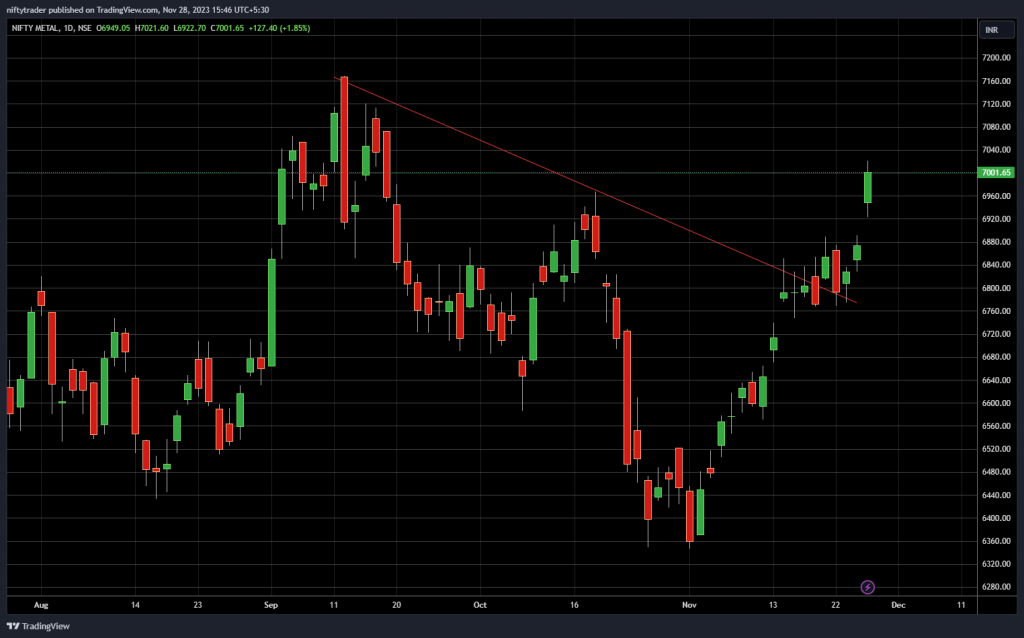Click the niftytrader author name
The image size is (1024, 638).
coord(23,9)
